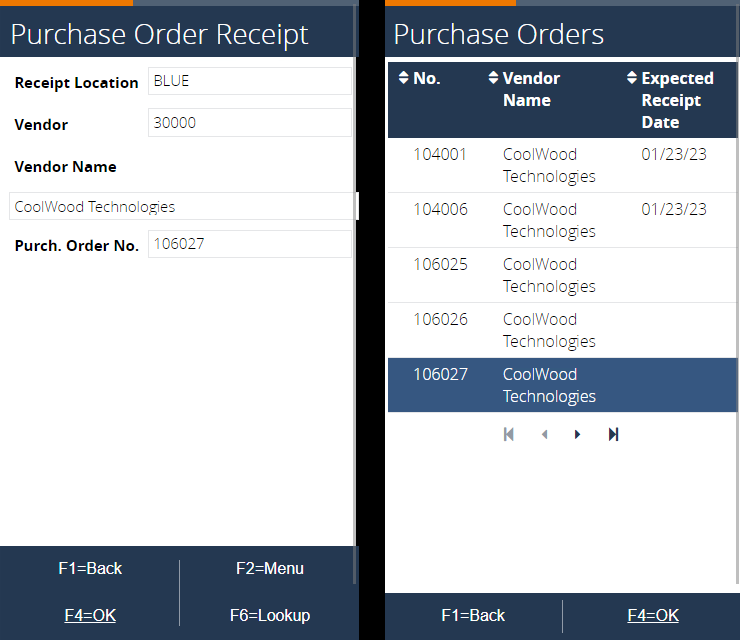Select purchase order row 104006
The width and height of the screenshot is (740, 640).
562,220
